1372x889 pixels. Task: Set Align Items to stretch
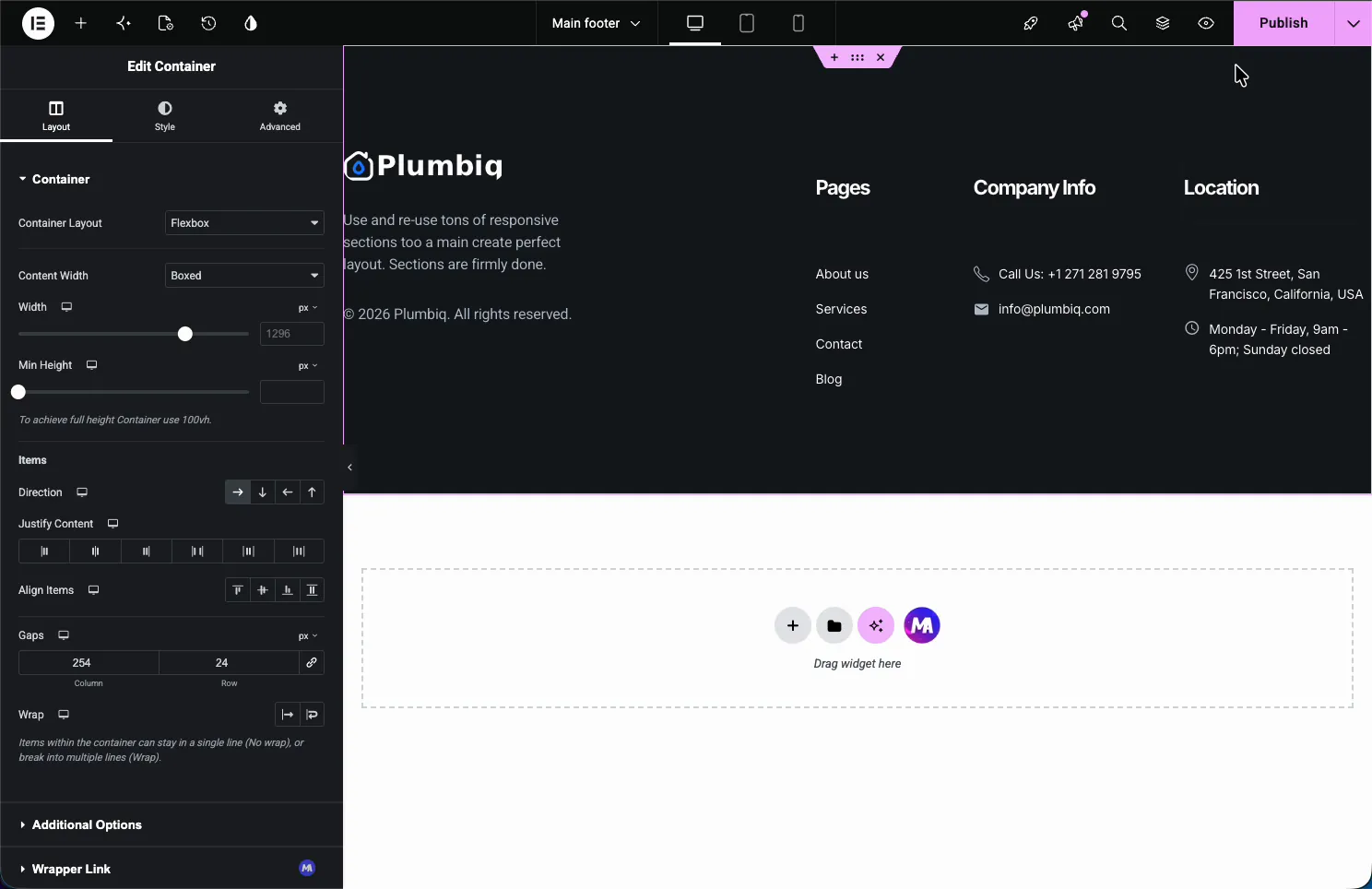tap(313, 590)
